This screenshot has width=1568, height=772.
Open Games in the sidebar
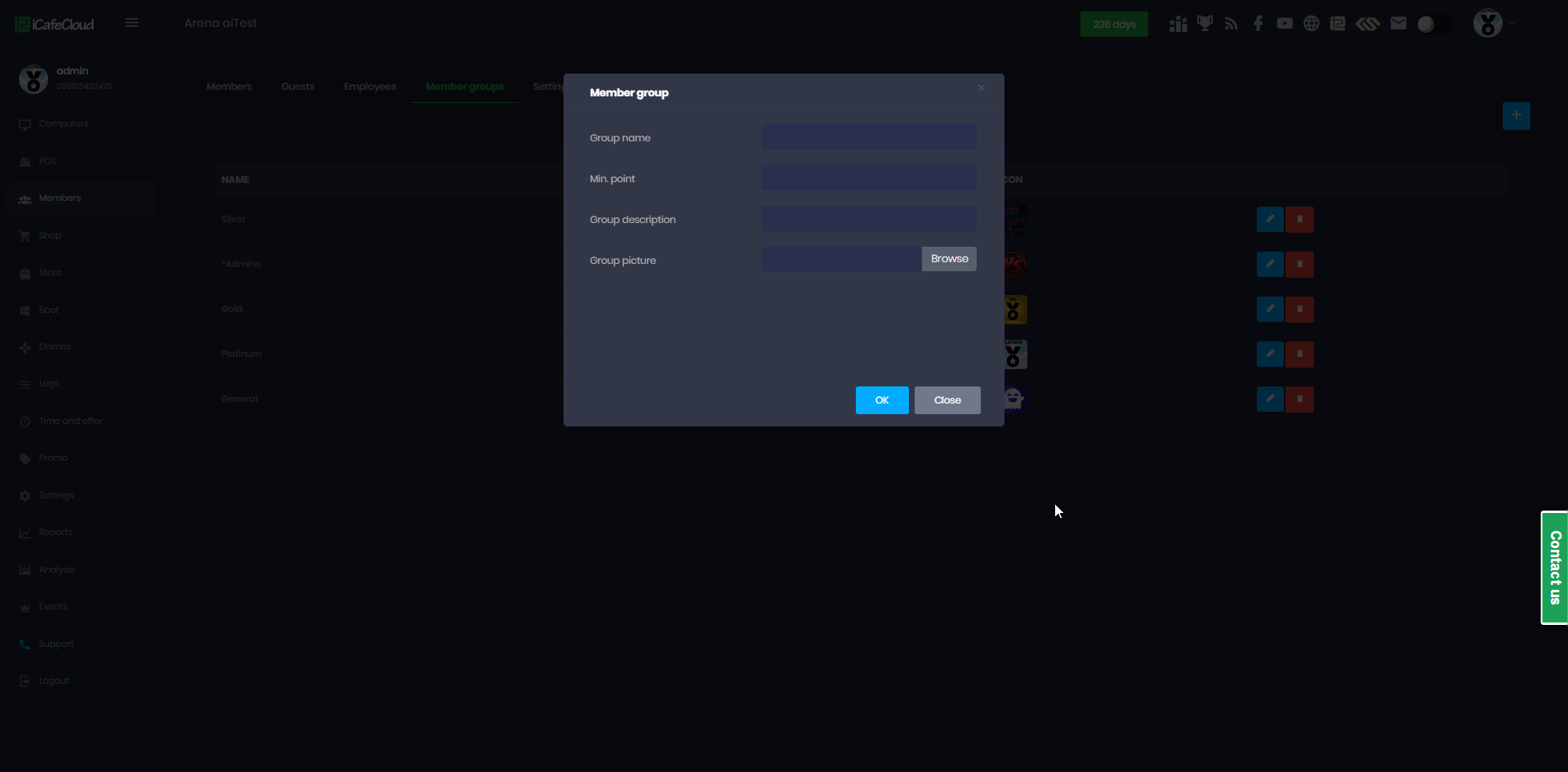pos(55,347)
